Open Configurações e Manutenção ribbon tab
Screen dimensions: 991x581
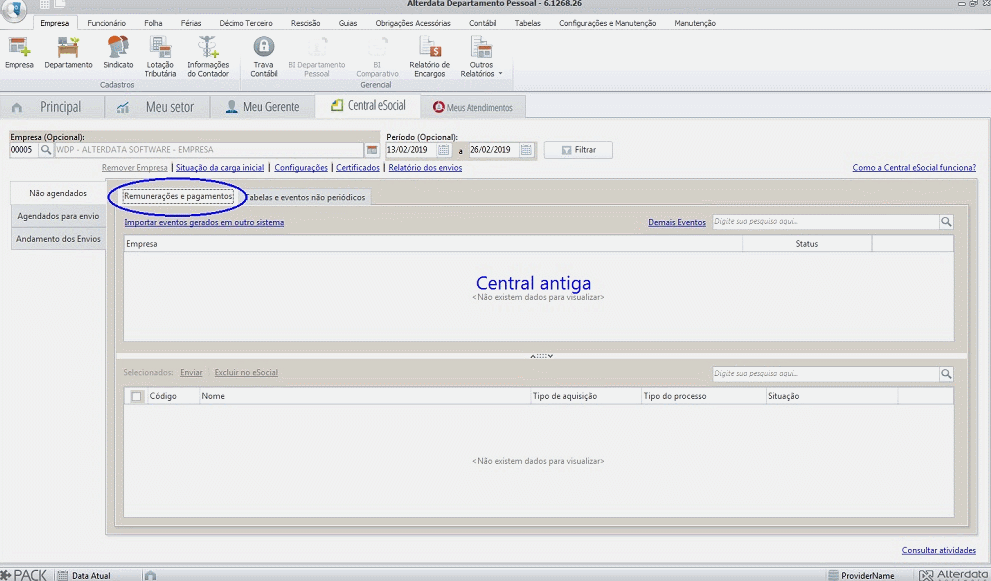click(x=607, y=23)
